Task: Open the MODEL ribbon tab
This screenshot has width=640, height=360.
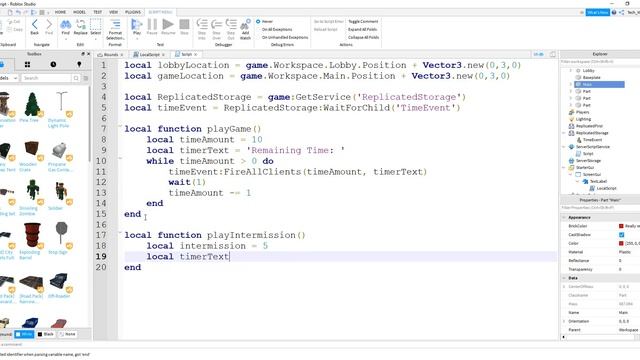Action: tap(79, 12)
